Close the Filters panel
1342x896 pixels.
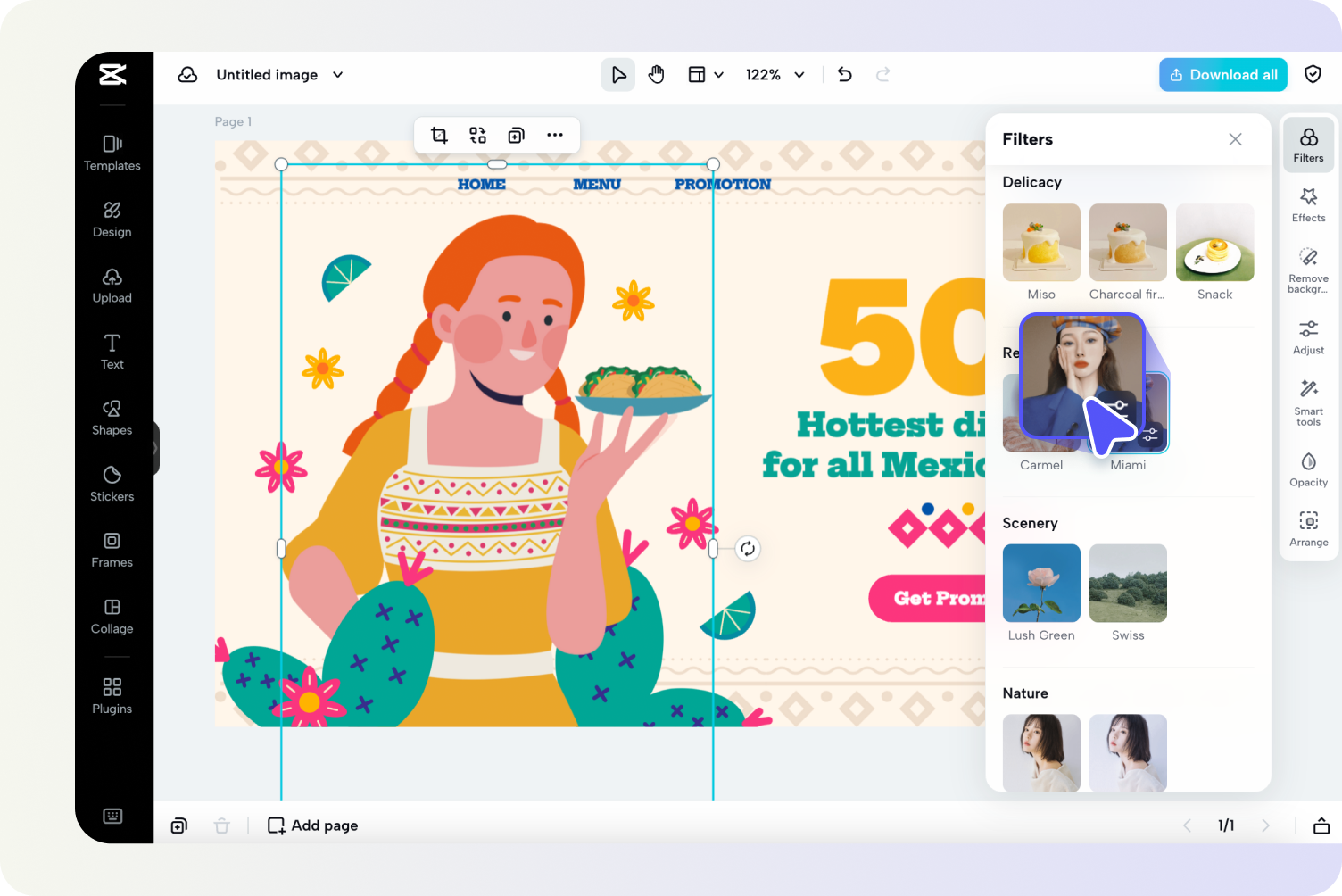point(1235,139)
